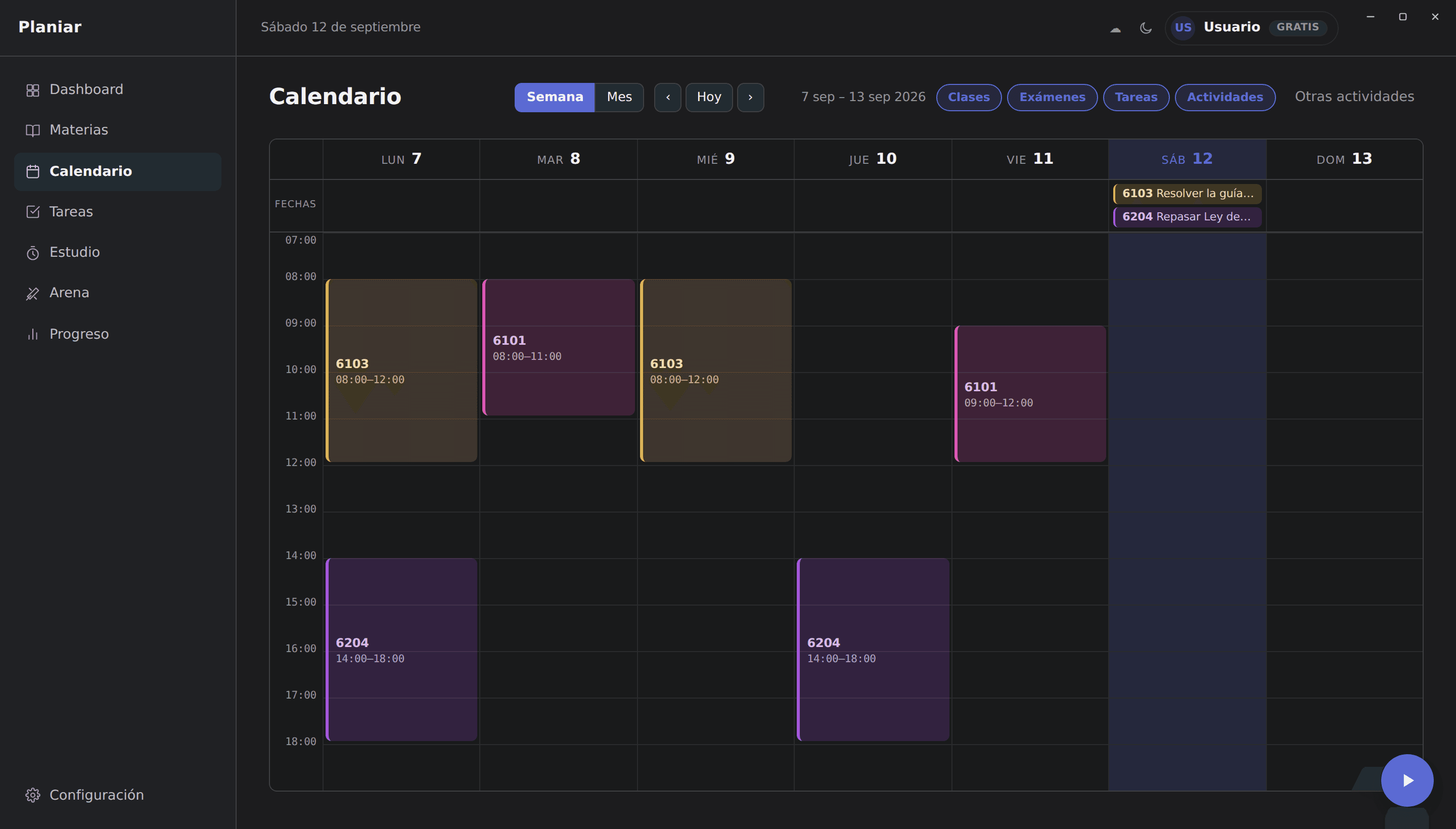The image size is (1456, 829).
Task: Switch to Mes view
Action: point(619,98)
